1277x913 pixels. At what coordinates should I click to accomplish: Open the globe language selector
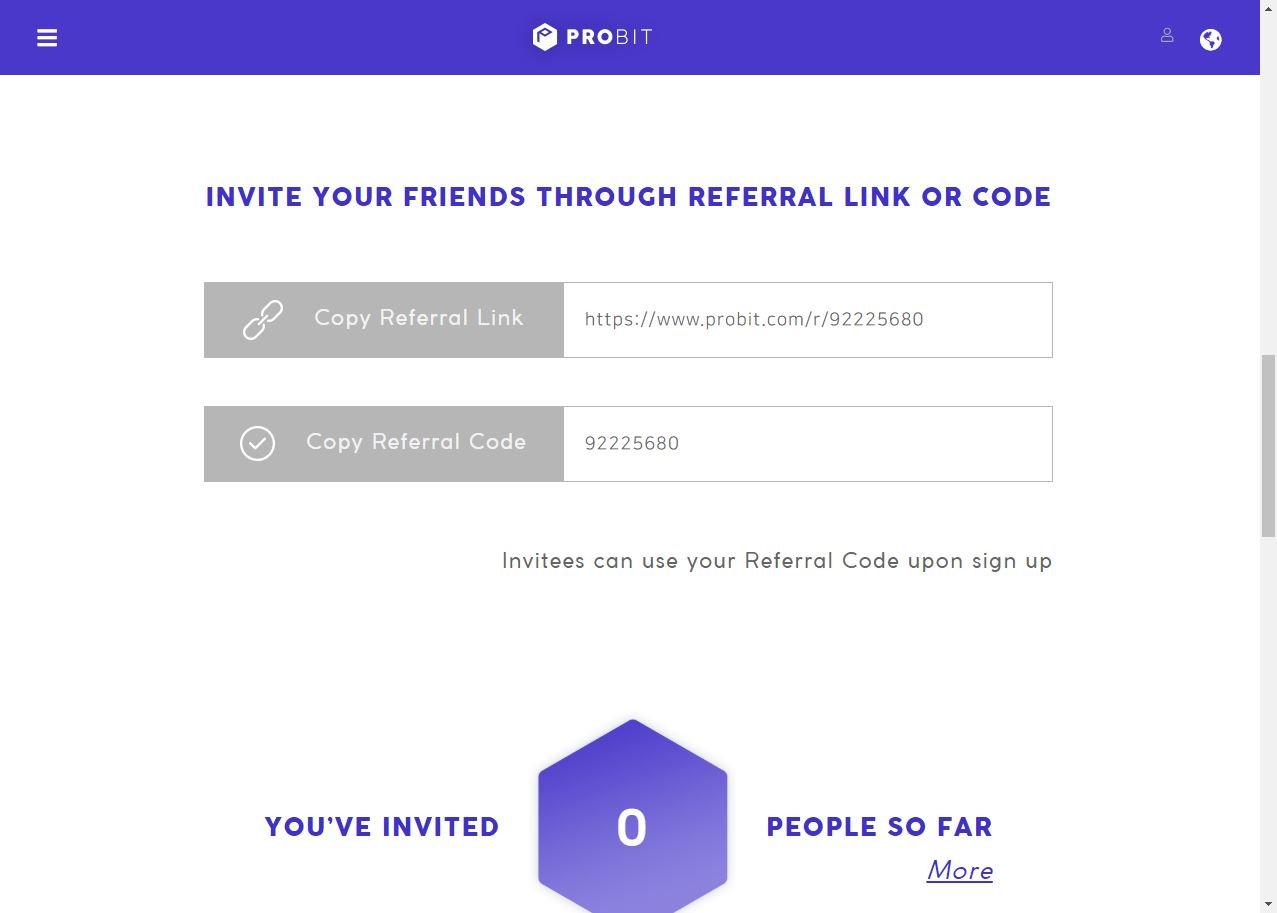(x=1211, y=39)
